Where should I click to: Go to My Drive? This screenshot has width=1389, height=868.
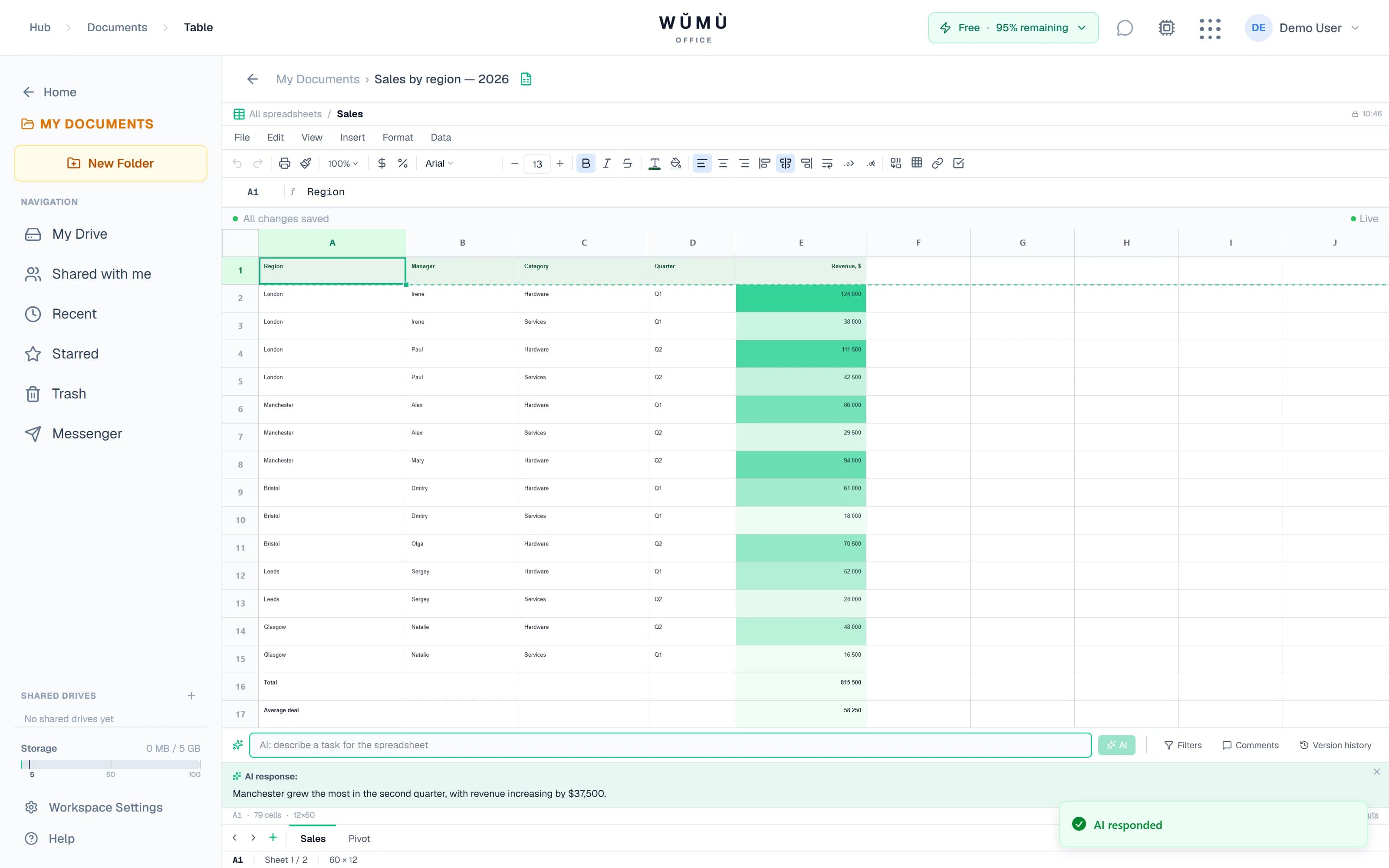click(x=79, y=233)
